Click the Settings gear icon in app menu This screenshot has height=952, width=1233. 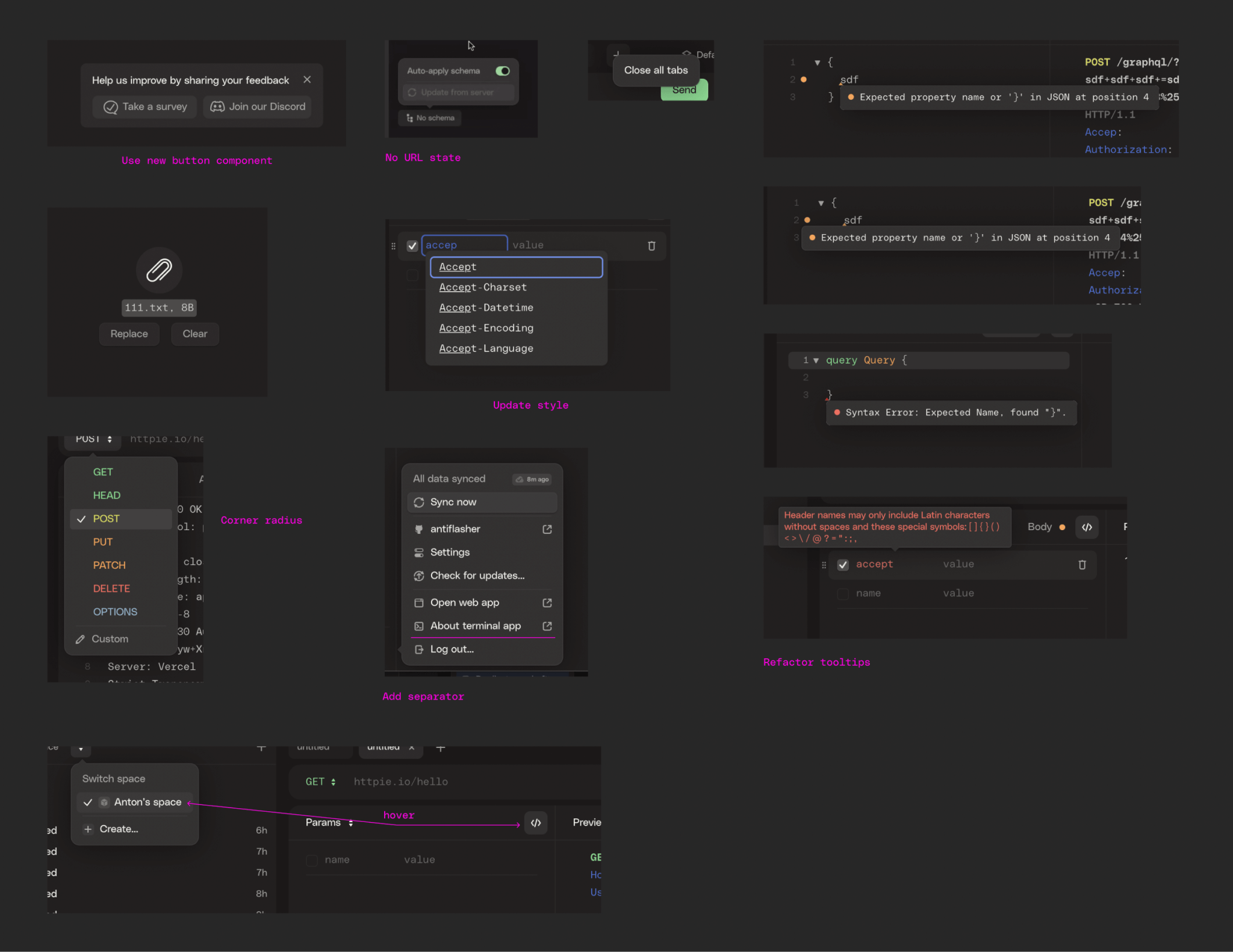click(420, 552)
